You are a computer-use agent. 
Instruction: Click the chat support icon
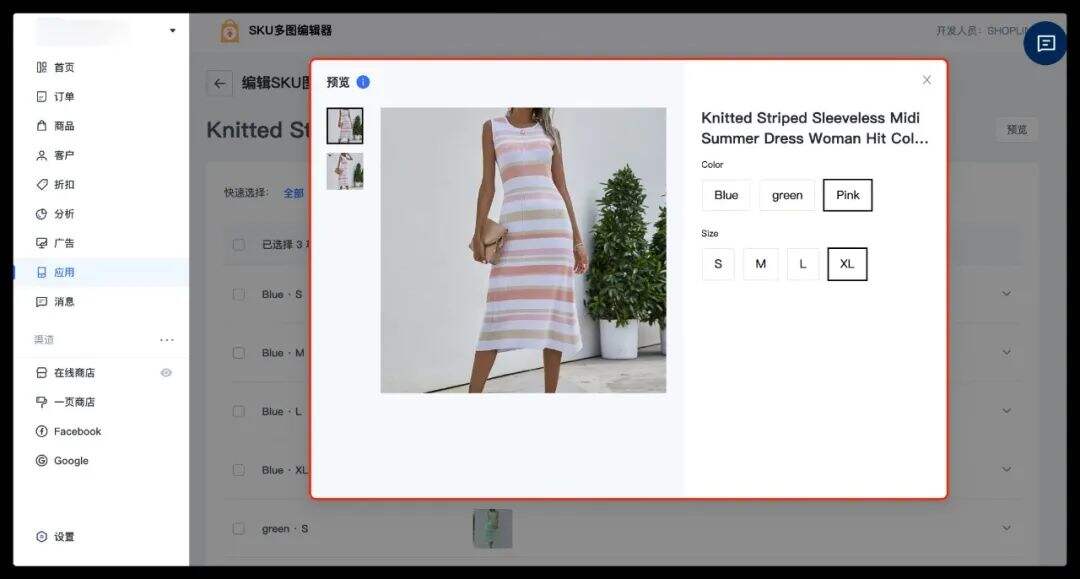click(x=1046, y=43)
